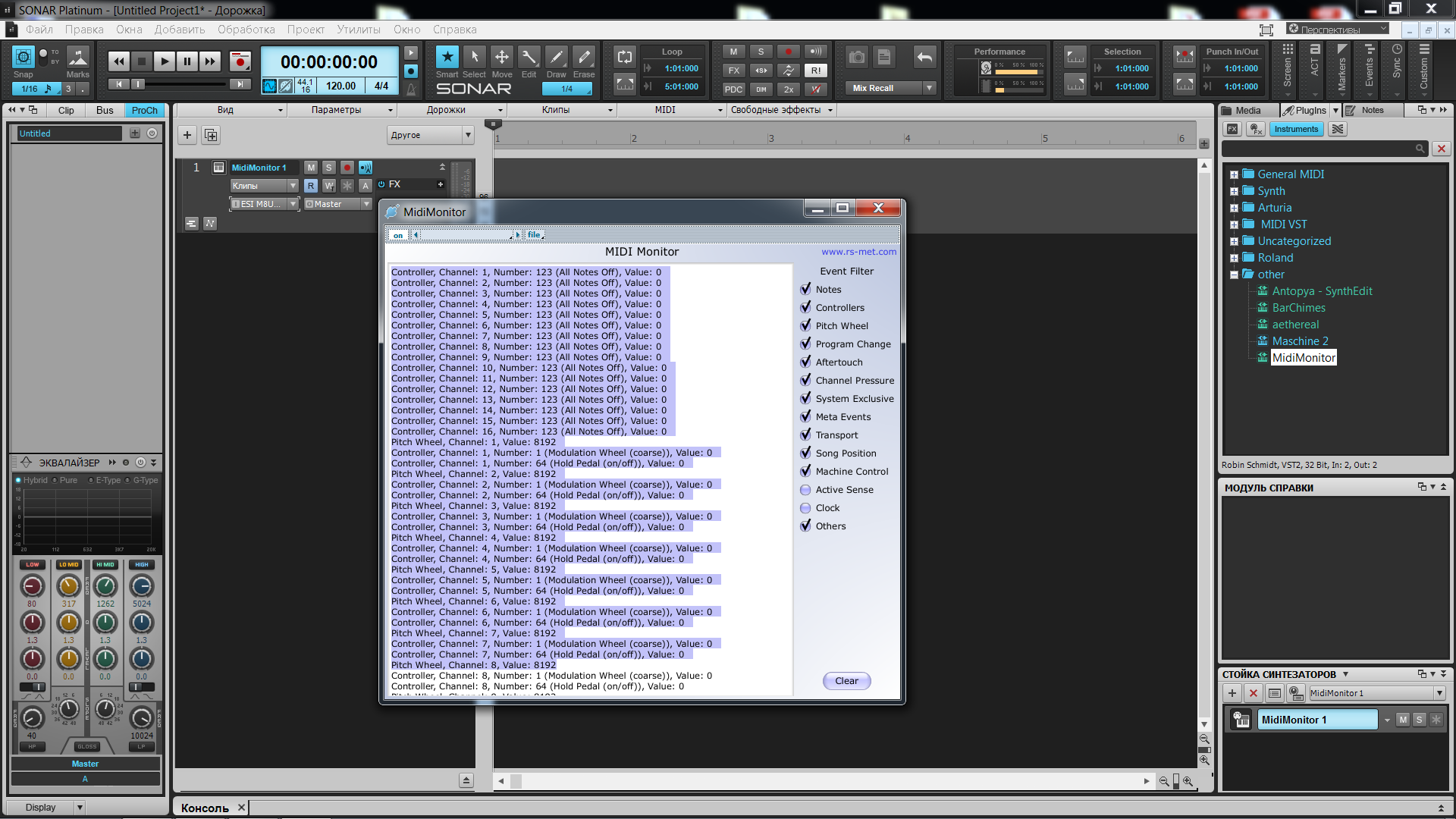1456x819 pixels.
Task: Open the www.rs-met.com link
Action: pyautogui.click(x=858, y=252)
